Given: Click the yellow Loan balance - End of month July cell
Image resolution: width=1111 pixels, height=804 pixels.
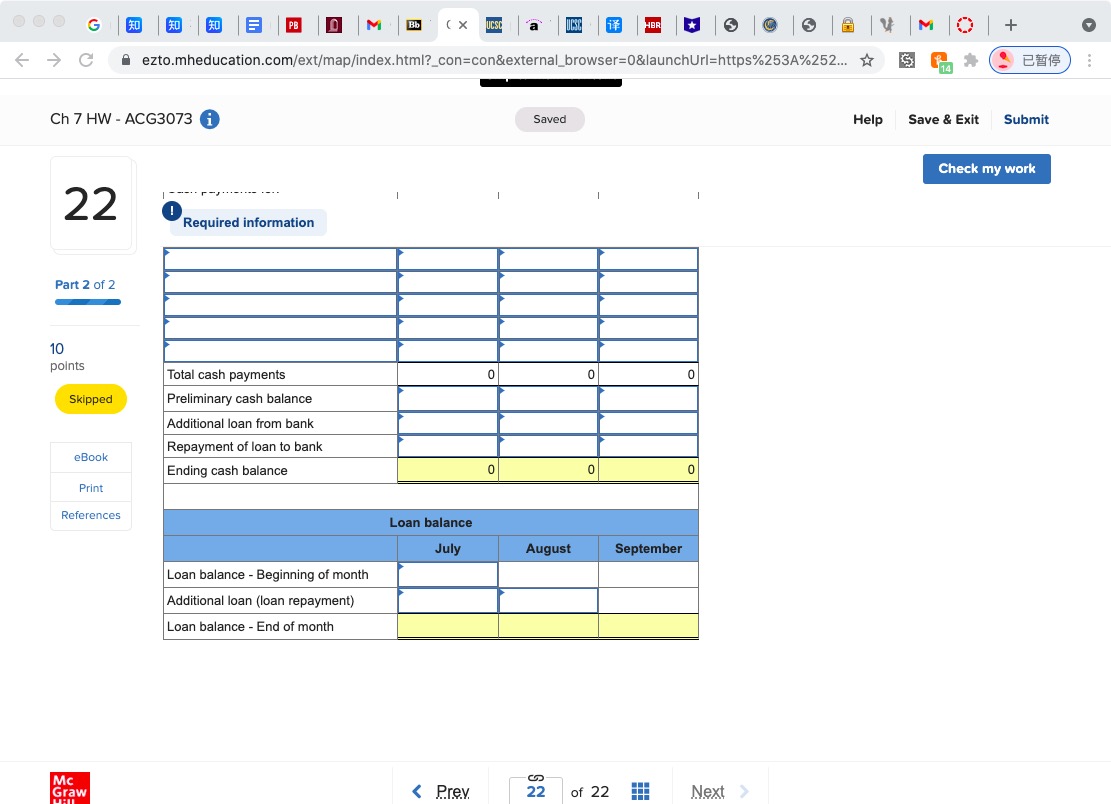Looking at the screenshot, I should (448, 626).
